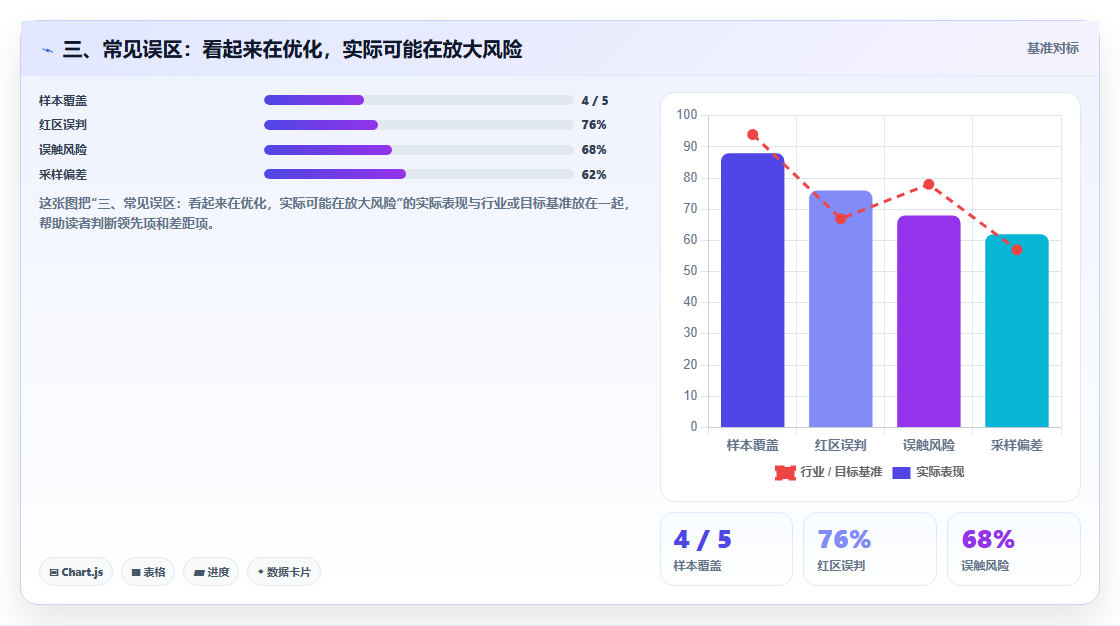Click the 76% value beside the progress bar

pyautogui.click(x=594, y=125)
